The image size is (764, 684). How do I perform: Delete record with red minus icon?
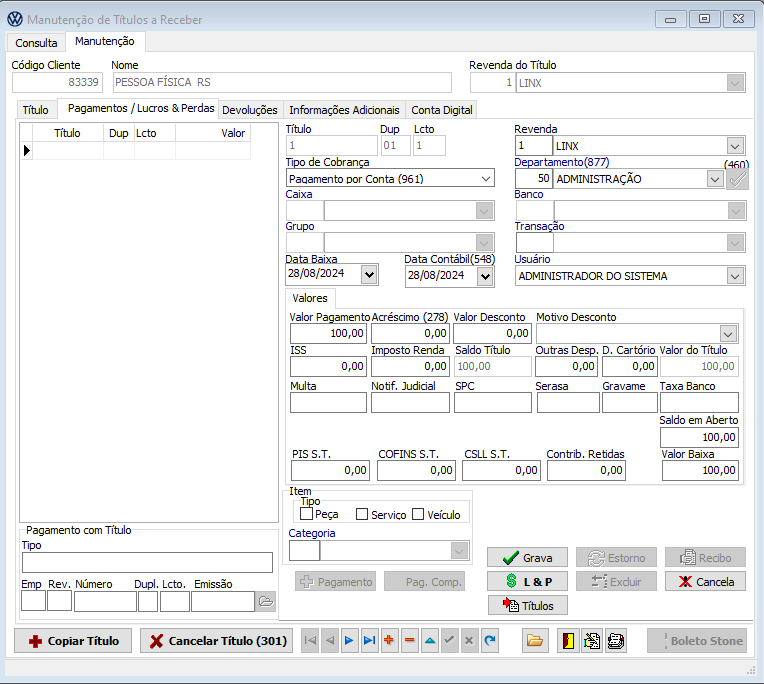[409, 641]
